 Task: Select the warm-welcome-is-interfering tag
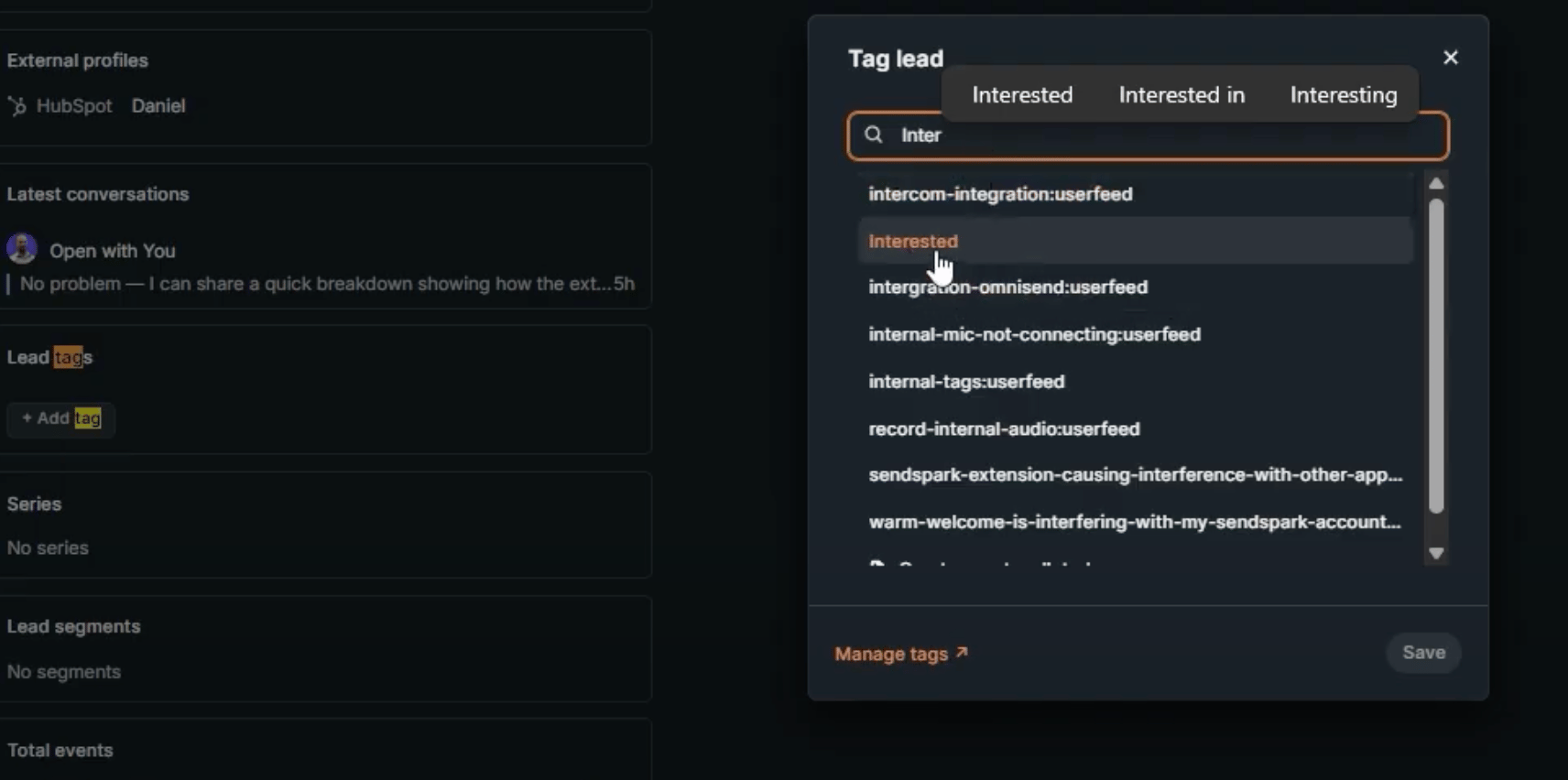(1136, 522)
